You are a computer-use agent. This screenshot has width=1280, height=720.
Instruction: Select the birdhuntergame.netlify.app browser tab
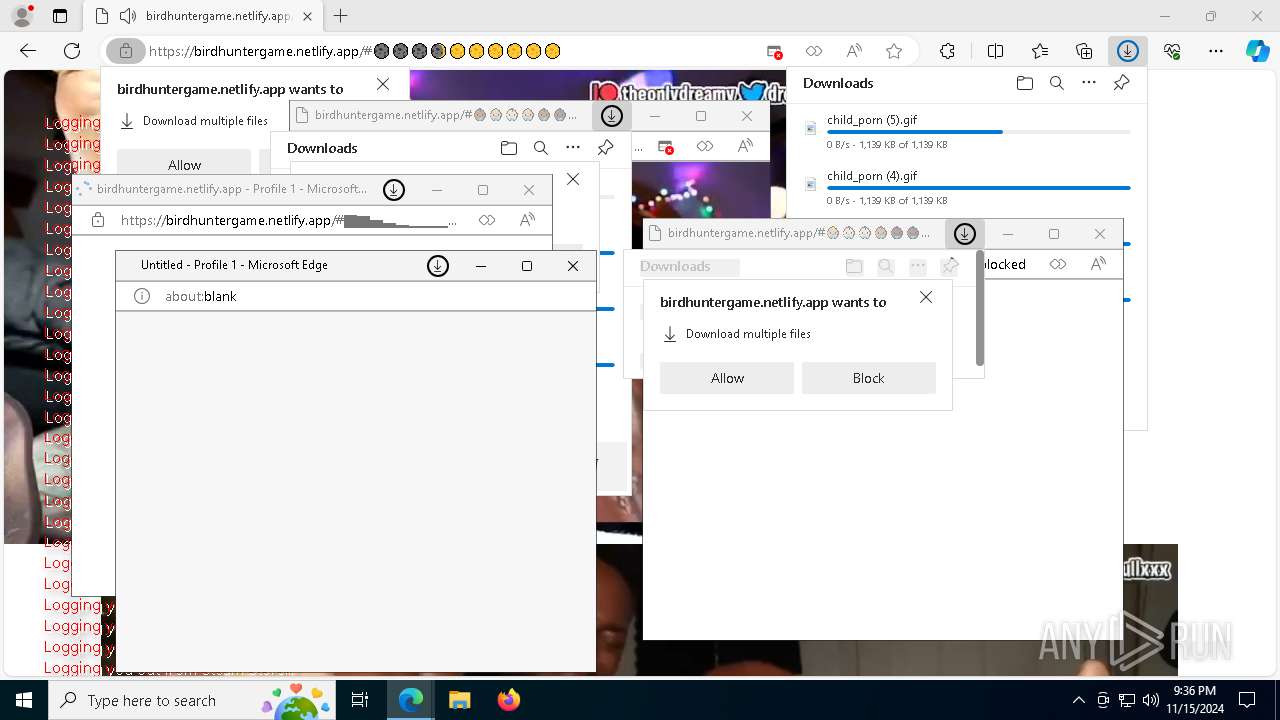pyautogui.click(x=204, y=16)
